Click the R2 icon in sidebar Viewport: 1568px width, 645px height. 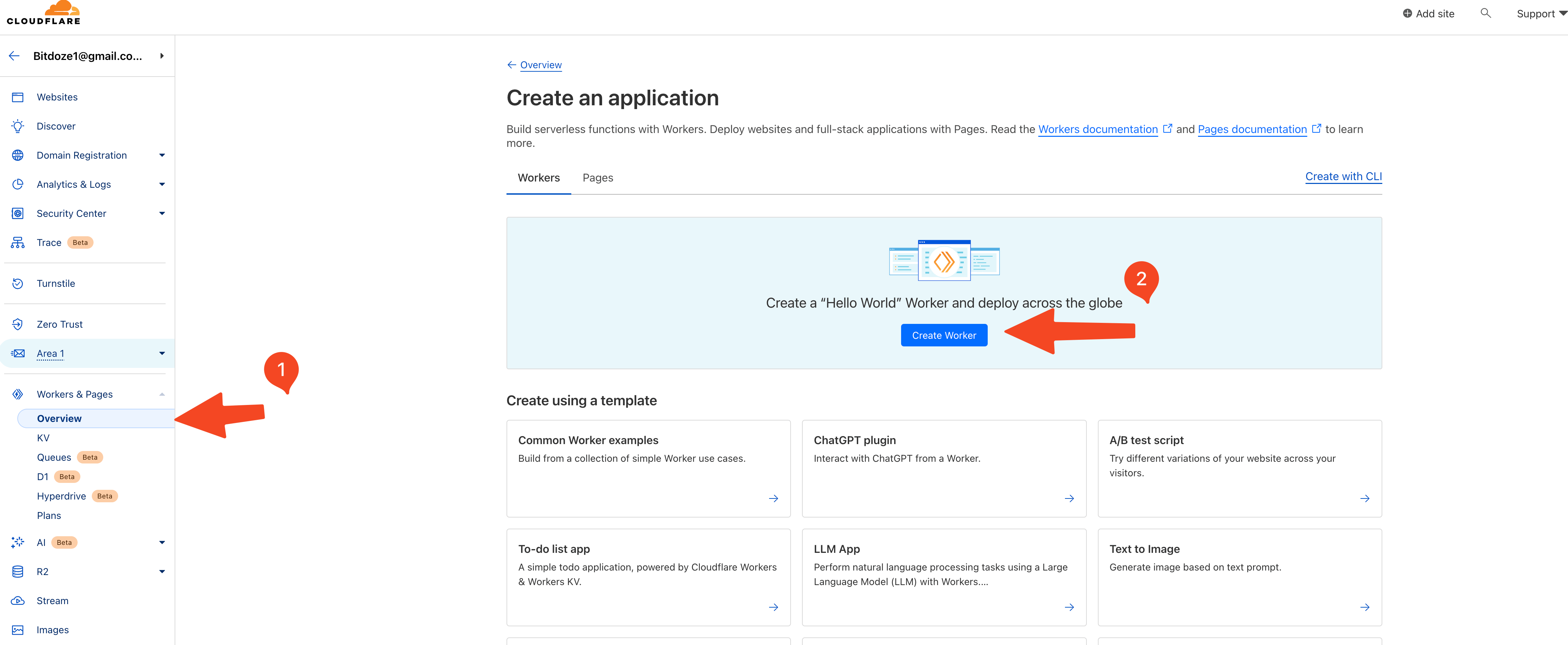tap(18, 571)
